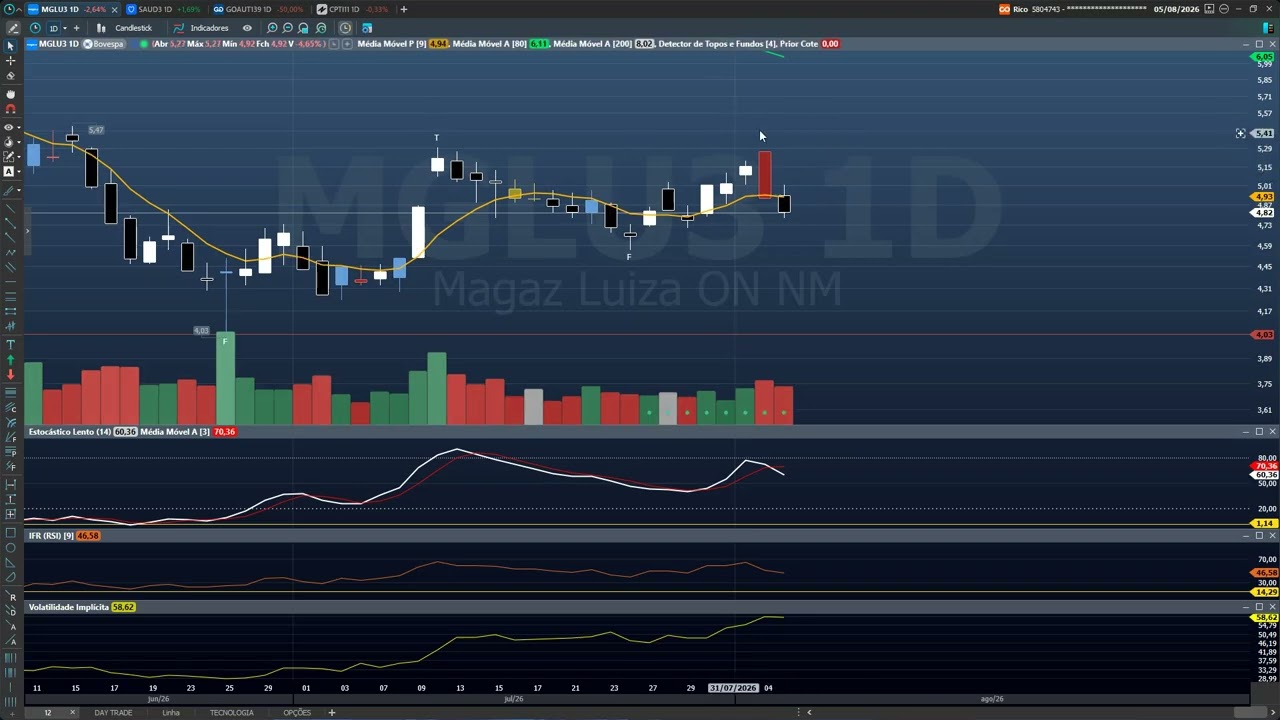This screenshot has height=720, width=1280.
Task: Click the horizontal scrollbar thumb at bottom right
Action: 1251,713
